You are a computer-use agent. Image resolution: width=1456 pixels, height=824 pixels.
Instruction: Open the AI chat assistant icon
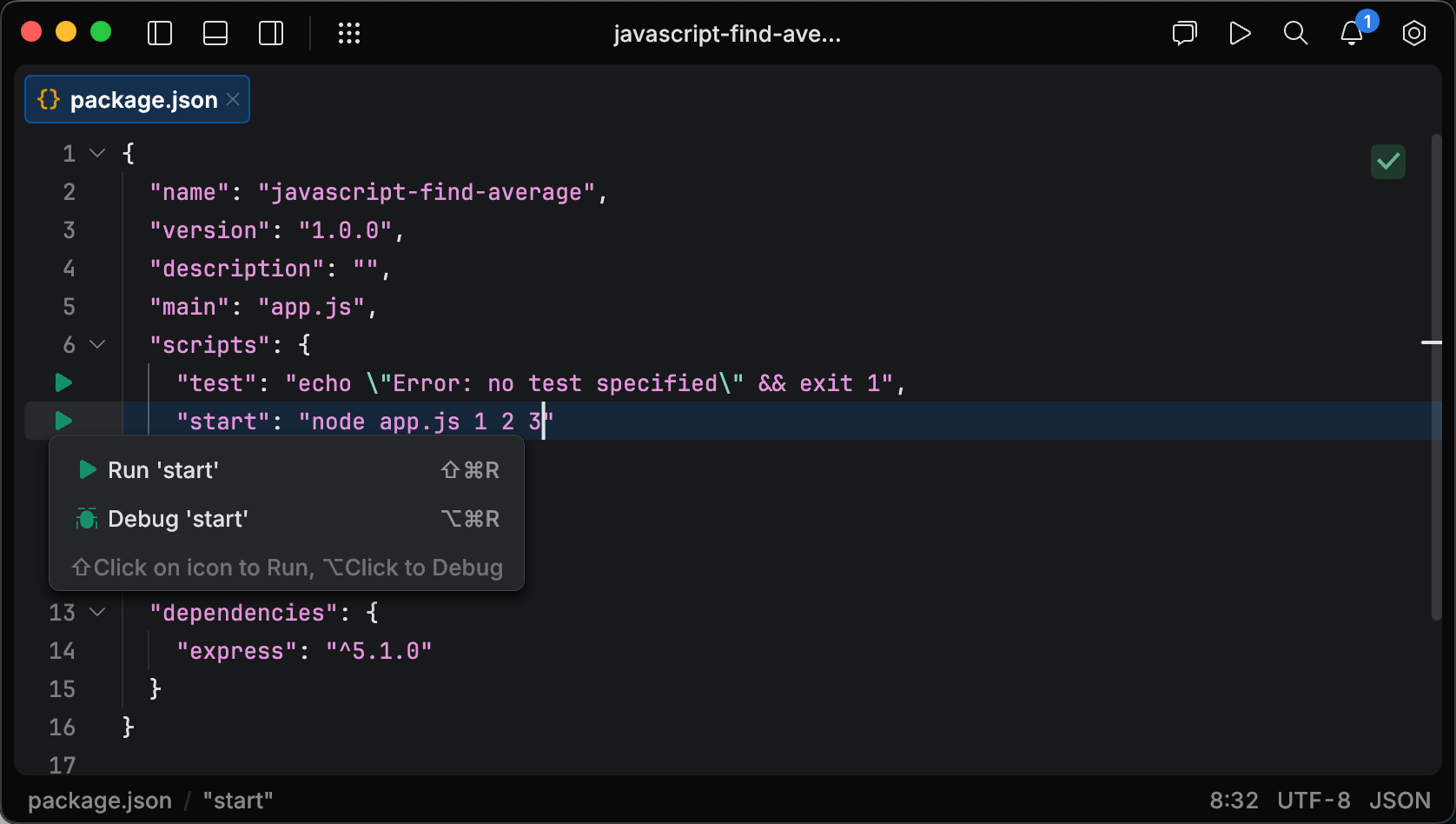1184,33
